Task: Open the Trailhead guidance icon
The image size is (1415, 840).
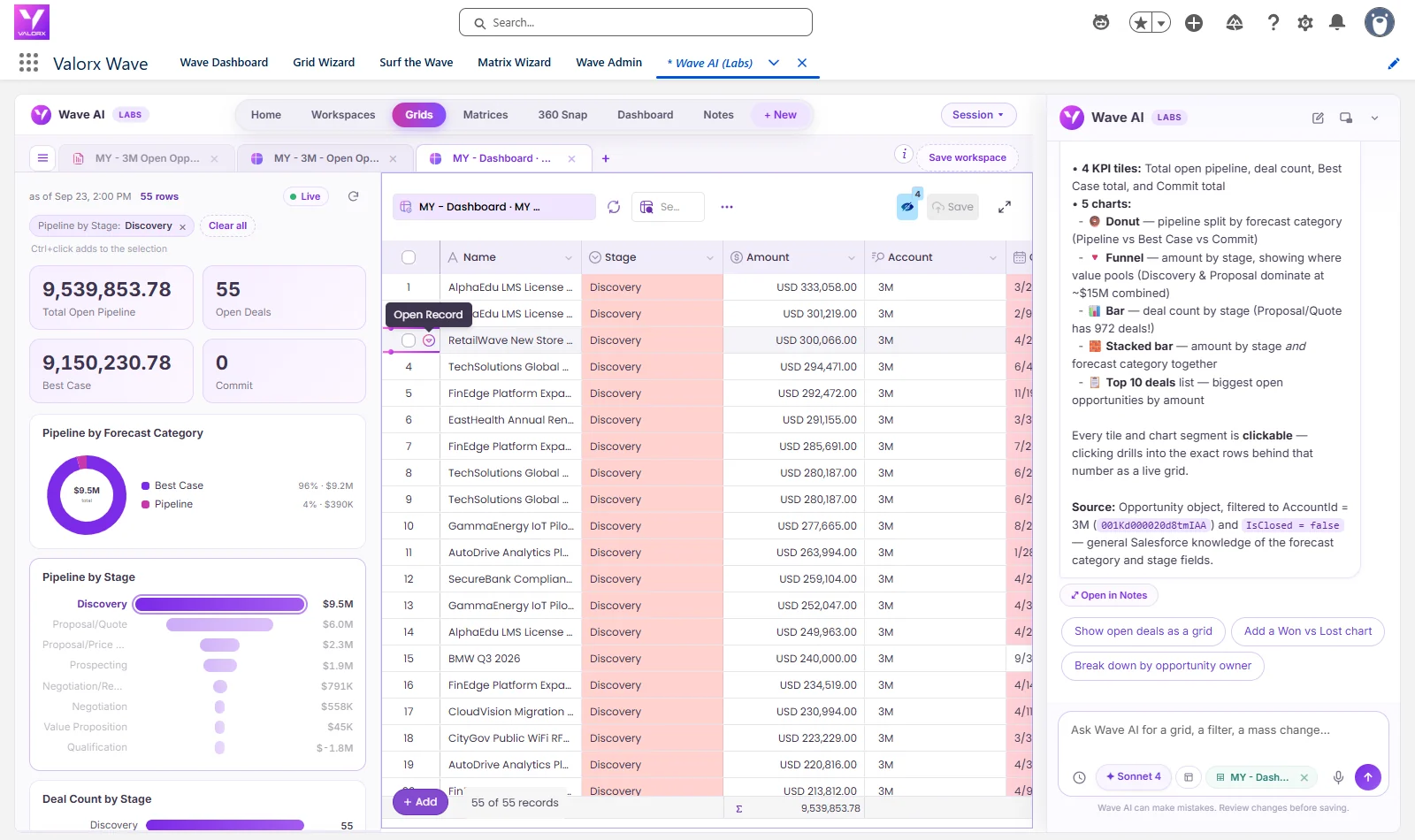Action: [1235, 23]
